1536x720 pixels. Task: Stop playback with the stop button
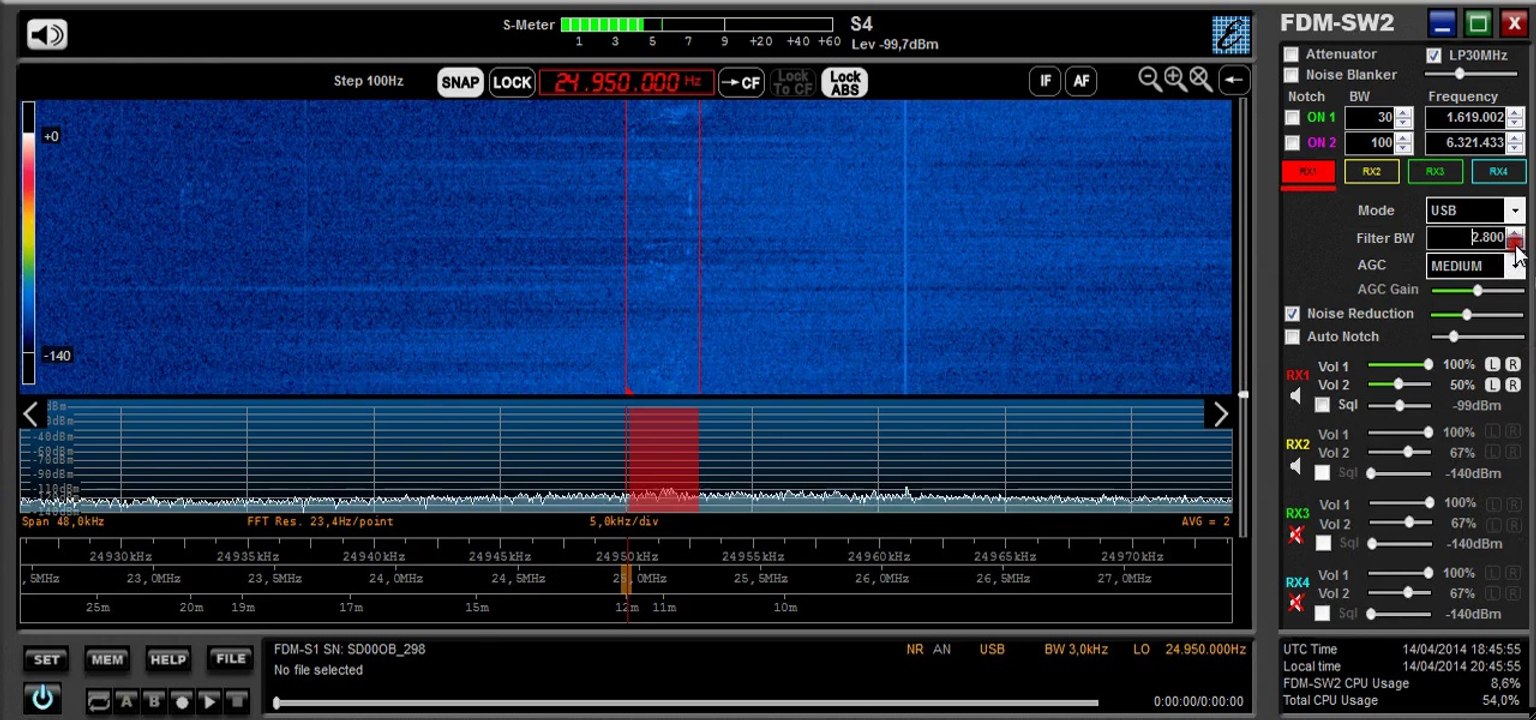point(237,701)
